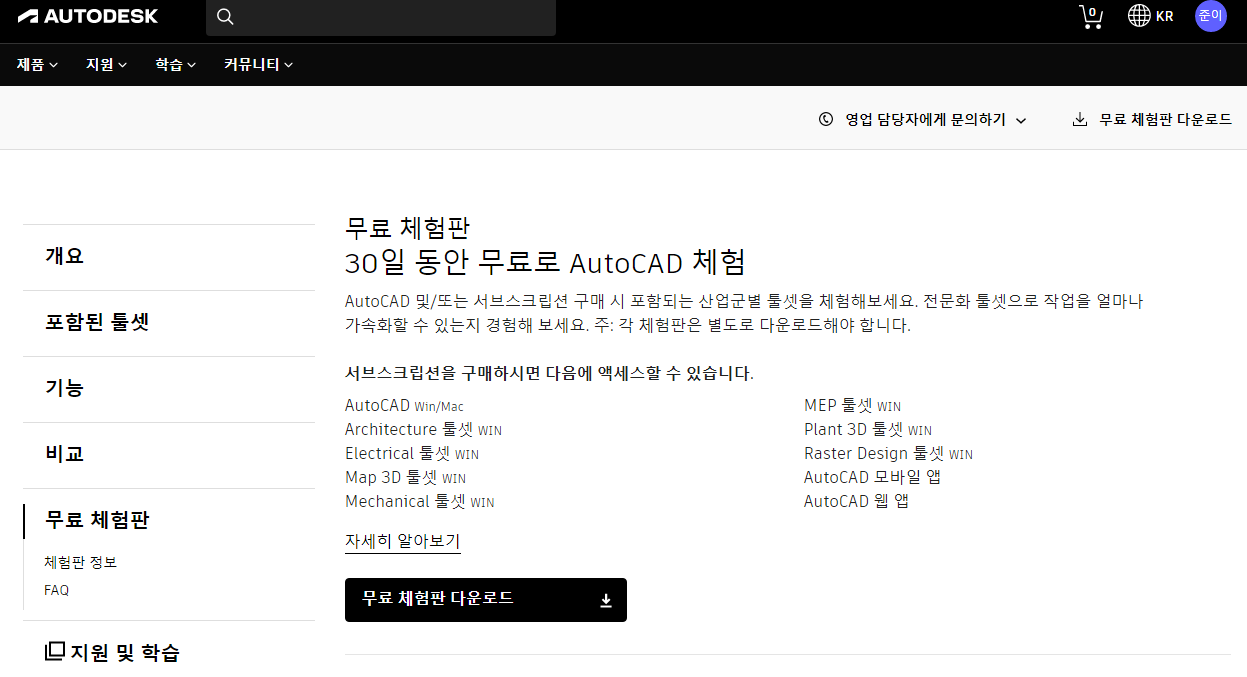The height and width of the screenshot is (677, 1247).
Task: Click the search magnifier icon
Action: (x=225, y=17)
